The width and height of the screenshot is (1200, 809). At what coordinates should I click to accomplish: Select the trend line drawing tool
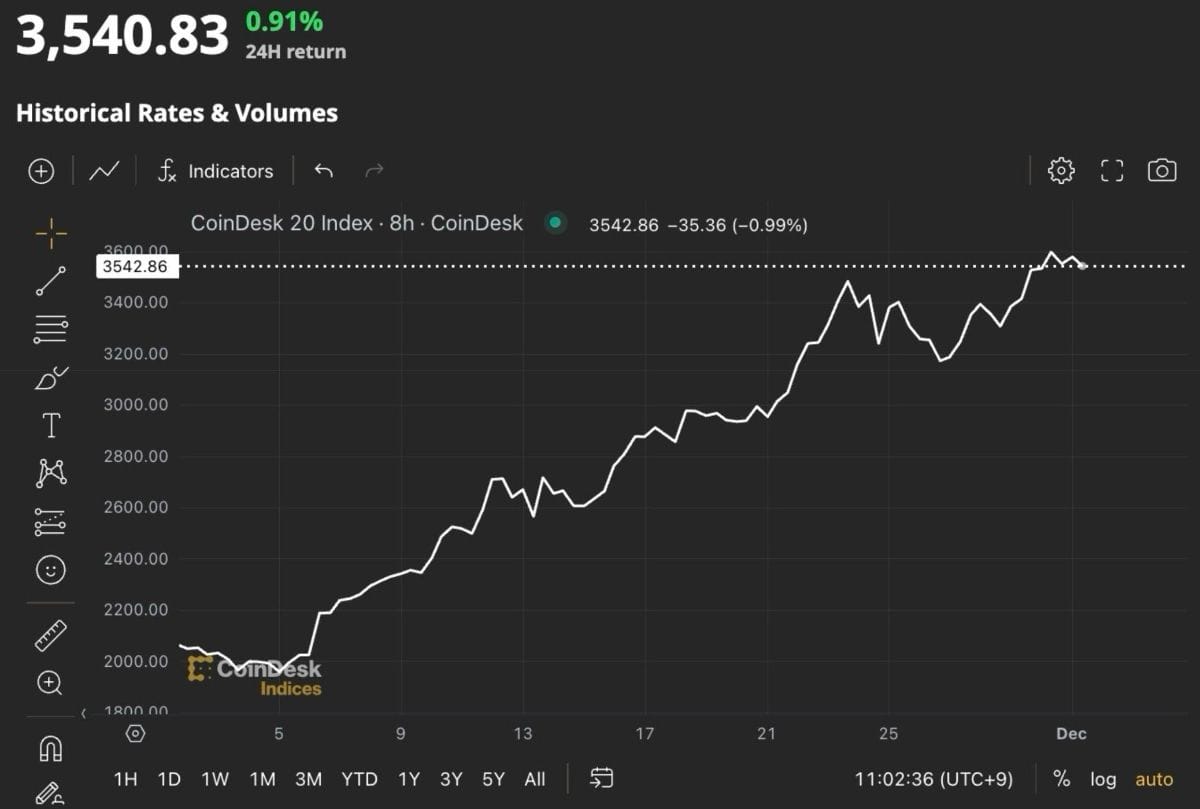(x=51, y=281)
